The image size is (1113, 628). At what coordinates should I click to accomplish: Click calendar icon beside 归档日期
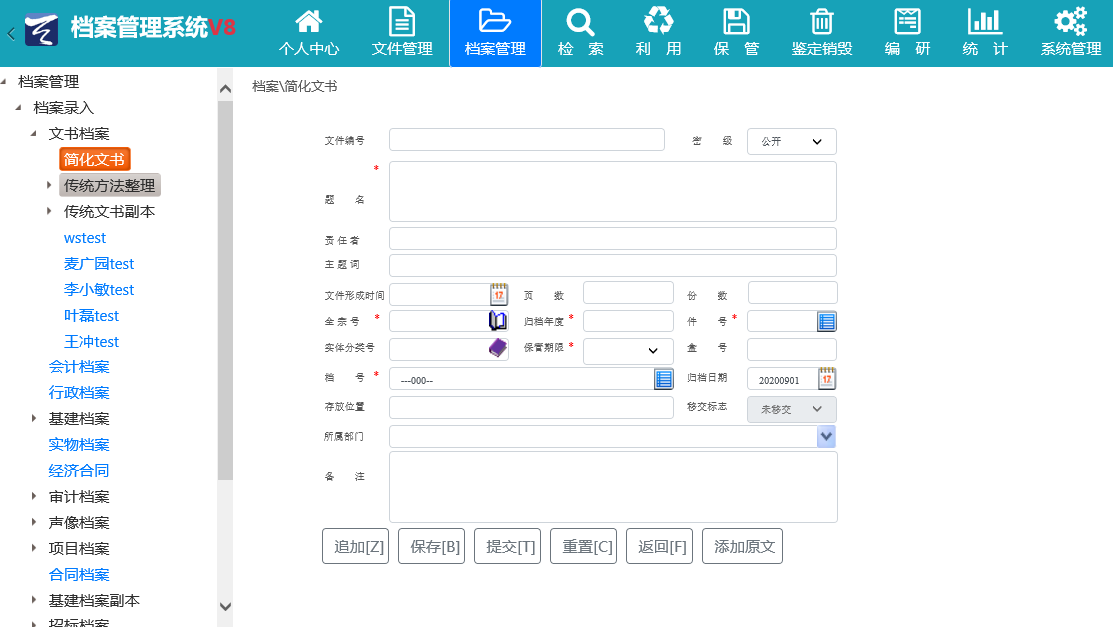point(827,379)
